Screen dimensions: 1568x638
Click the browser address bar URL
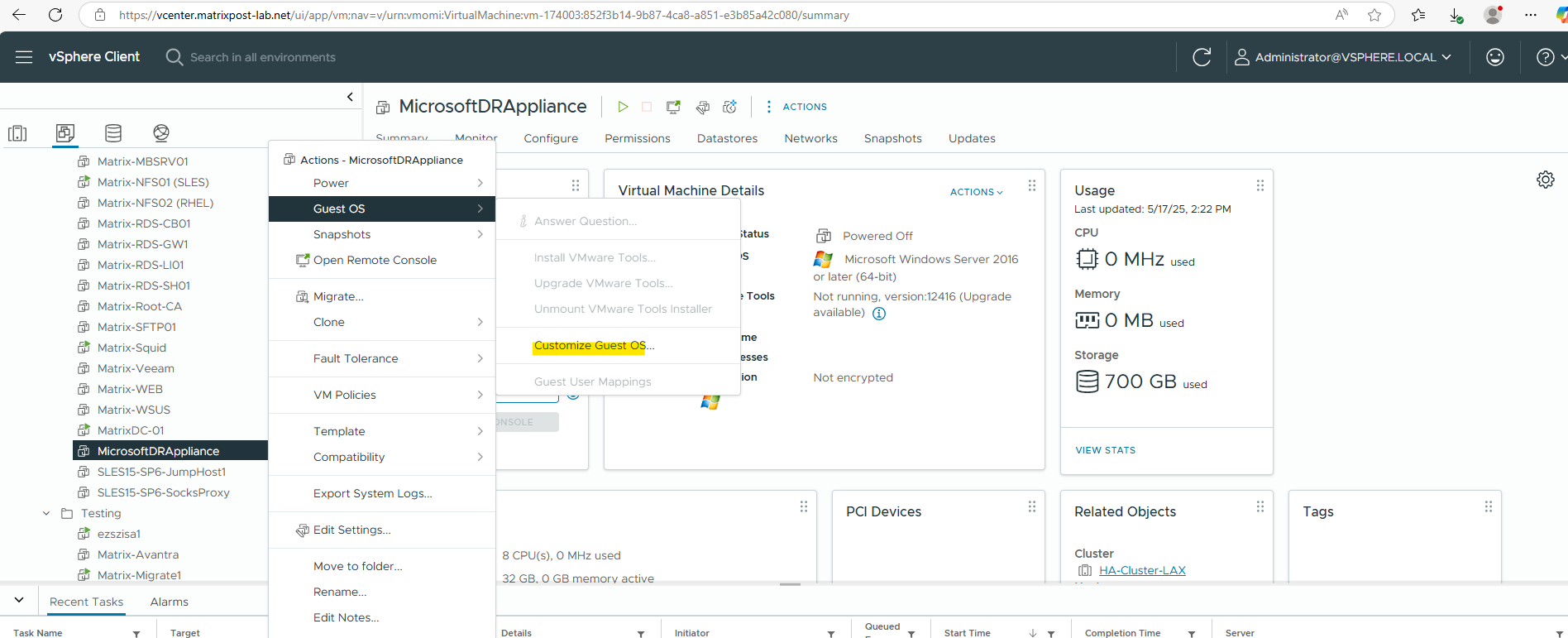[x=484, y=15]
